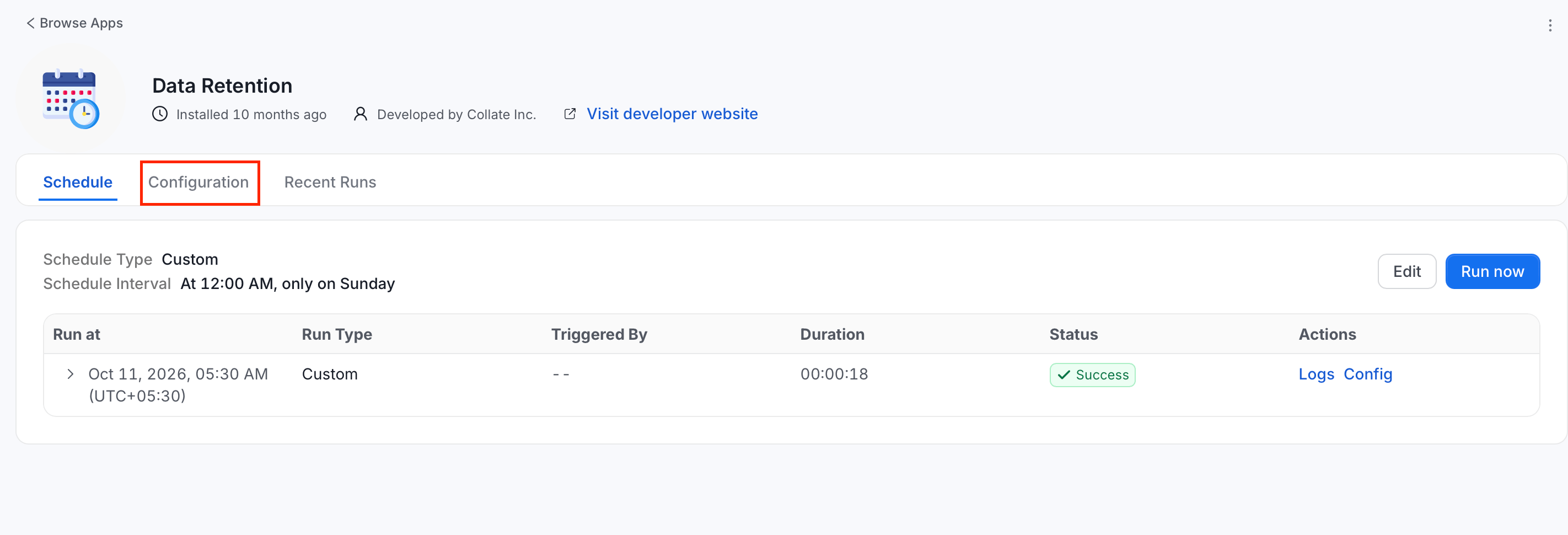The width and height of the screenshot is (1568, 535).
Task: Expand the Oct 11, 2026 run row
Action: pos(70,374)
